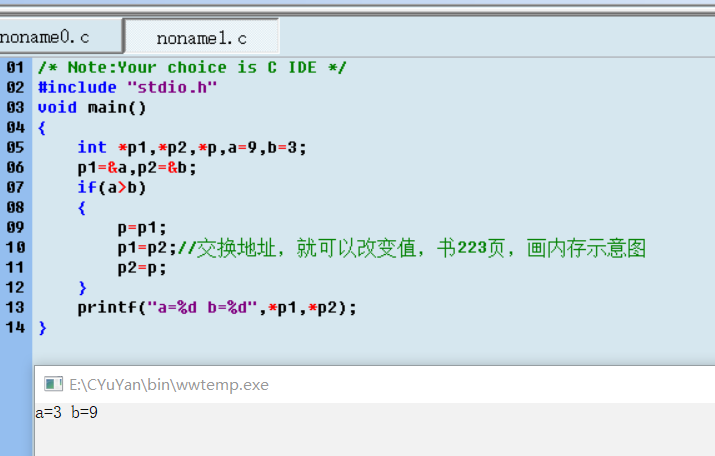Switch to the noname0.c tab
The height and width of the screenshot is (456, 715).
click(x=59, y=36)
